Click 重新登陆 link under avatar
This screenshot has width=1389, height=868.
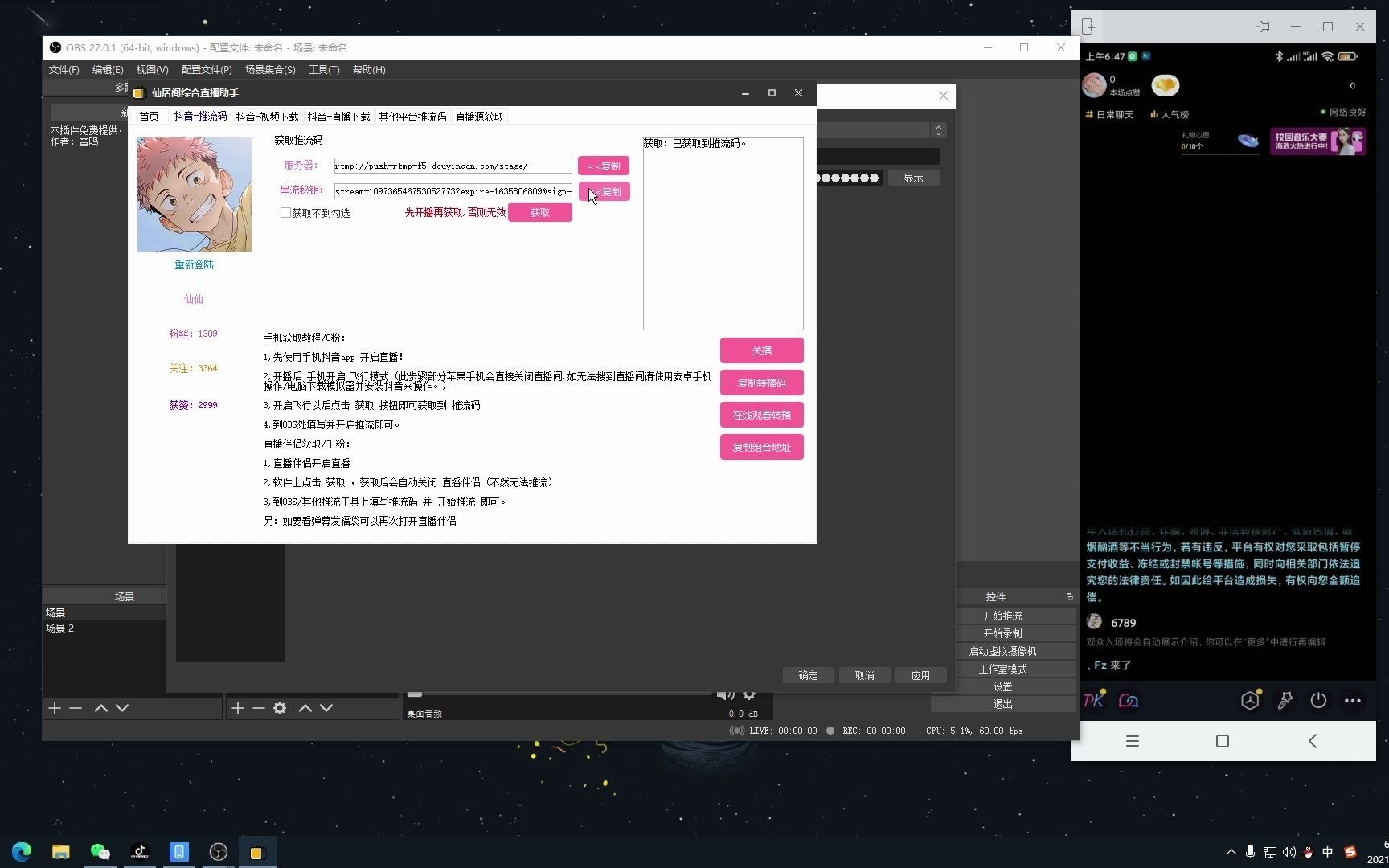pyautogui.click(x=195, y=264)
